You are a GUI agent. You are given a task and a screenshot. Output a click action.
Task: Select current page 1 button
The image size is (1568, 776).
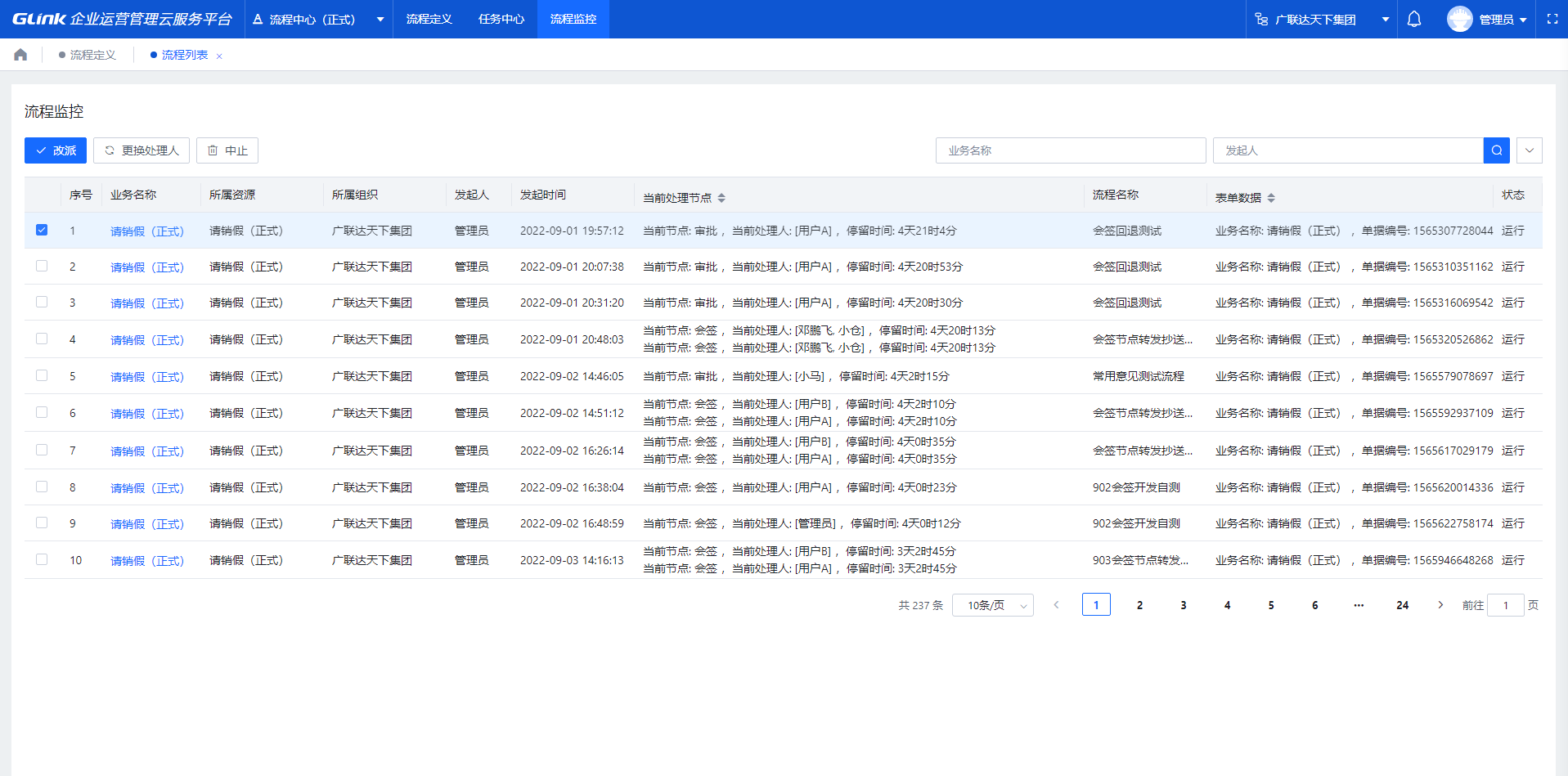click(1096, 604)
